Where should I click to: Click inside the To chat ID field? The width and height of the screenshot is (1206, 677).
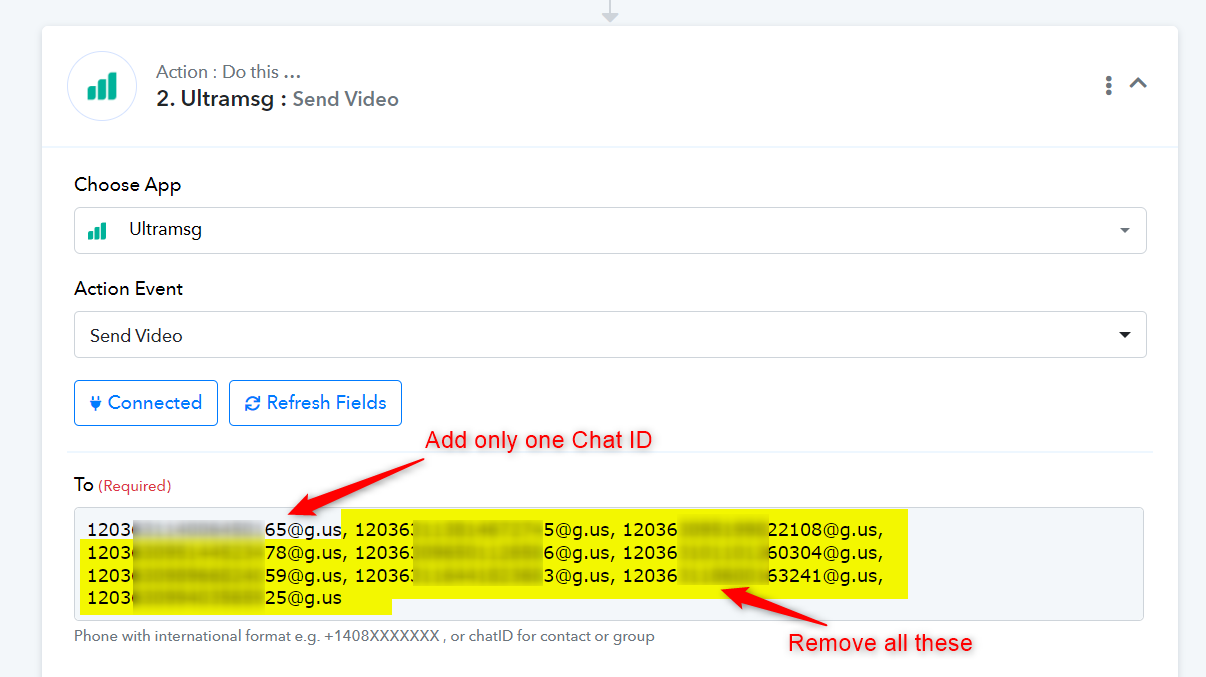pos(609,564)
